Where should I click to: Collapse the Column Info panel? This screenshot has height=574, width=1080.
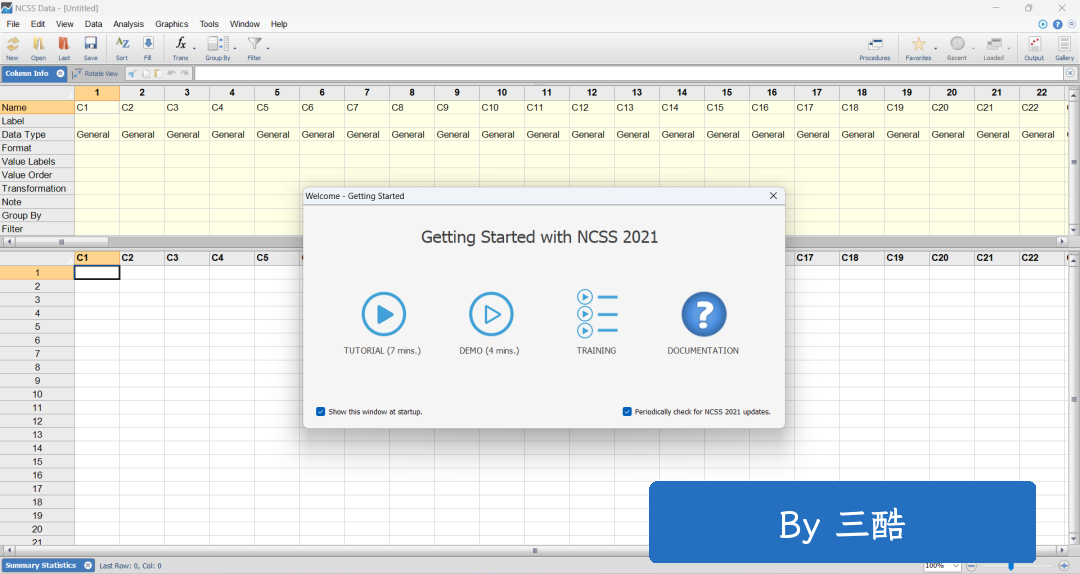[61, 74]
